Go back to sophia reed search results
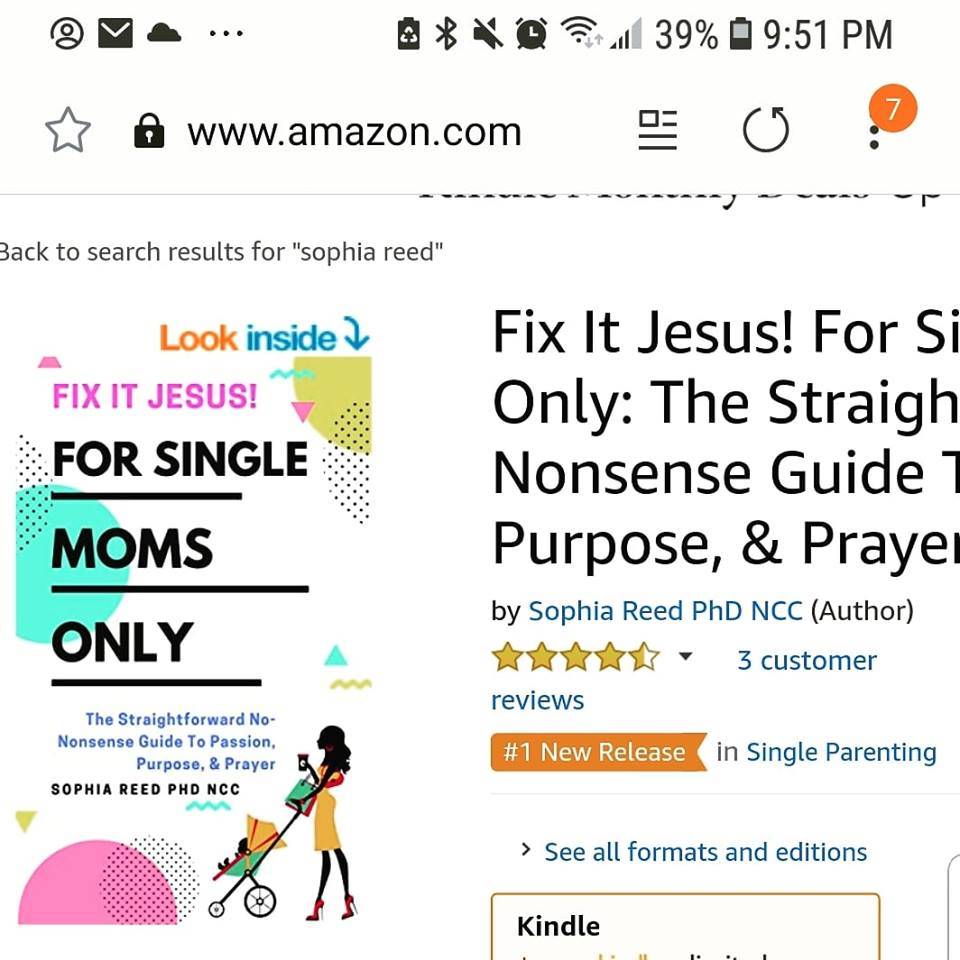 (x=220, y=252)
